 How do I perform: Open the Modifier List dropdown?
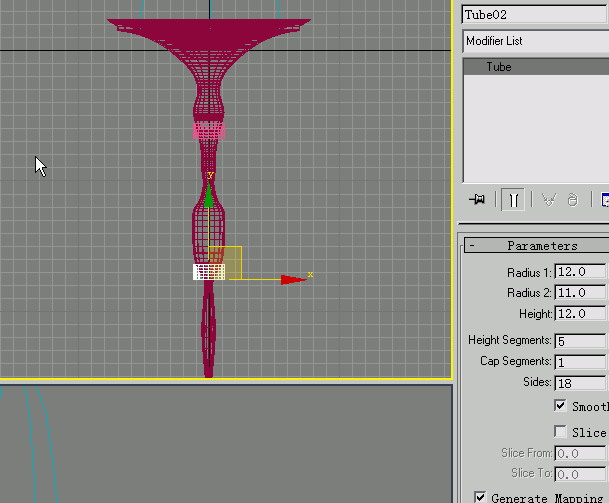pos(536,41)
